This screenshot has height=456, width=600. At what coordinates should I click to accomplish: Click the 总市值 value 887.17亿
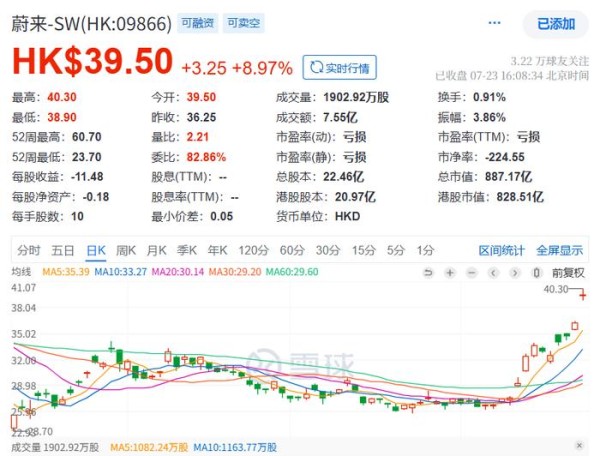[509, 177]
